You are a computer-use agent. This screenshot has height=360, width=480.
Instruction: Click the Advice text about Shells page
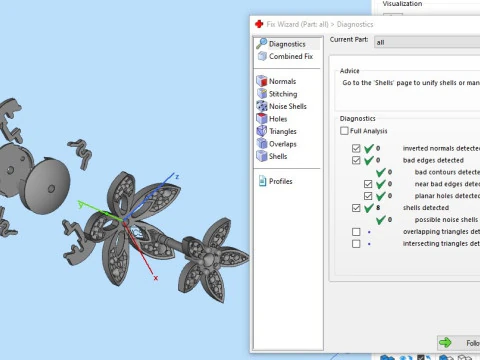point(411,83)
